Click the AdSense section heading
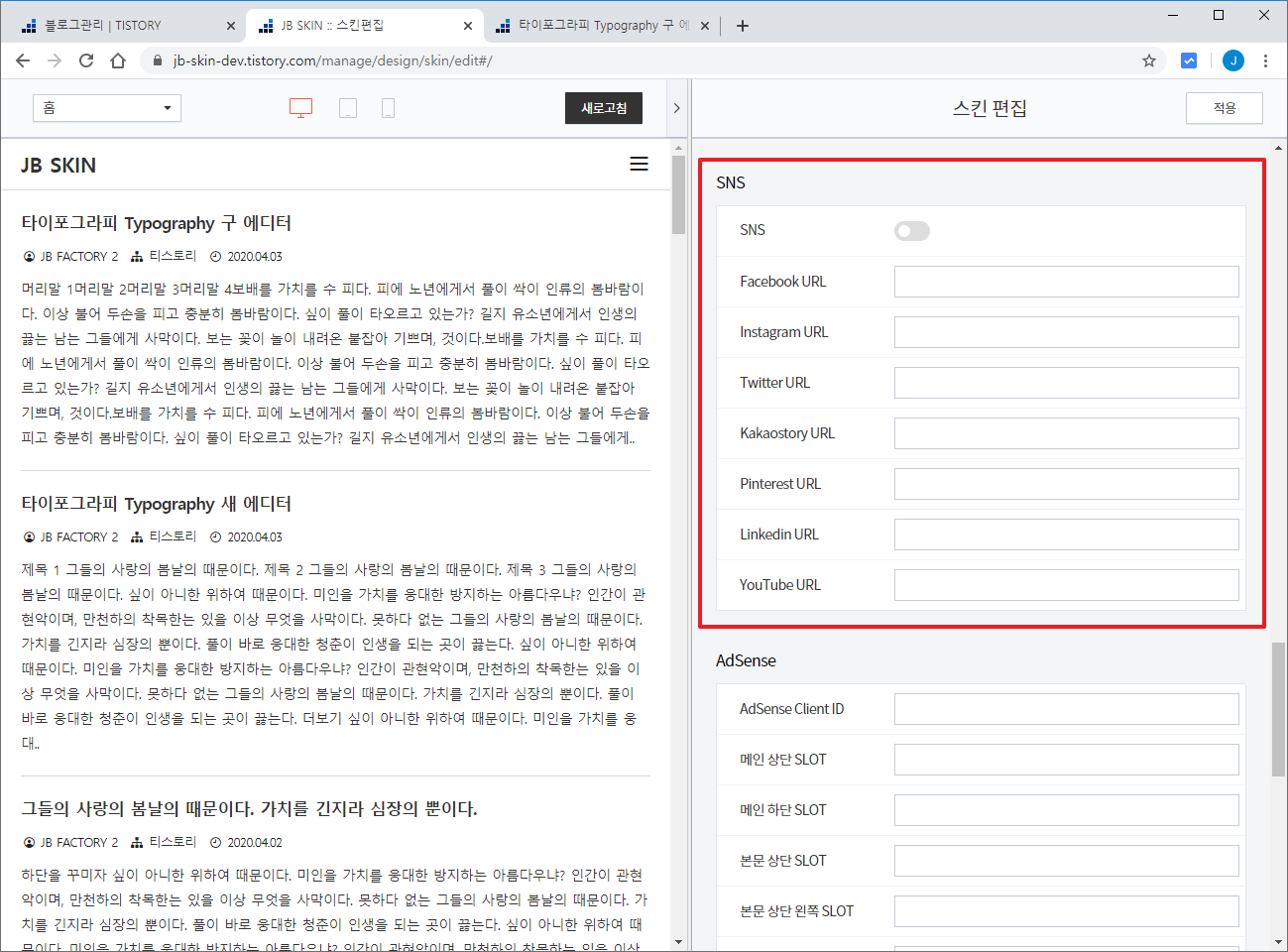Viewport: 1288px width, 952px height. (x=746, y=660)
